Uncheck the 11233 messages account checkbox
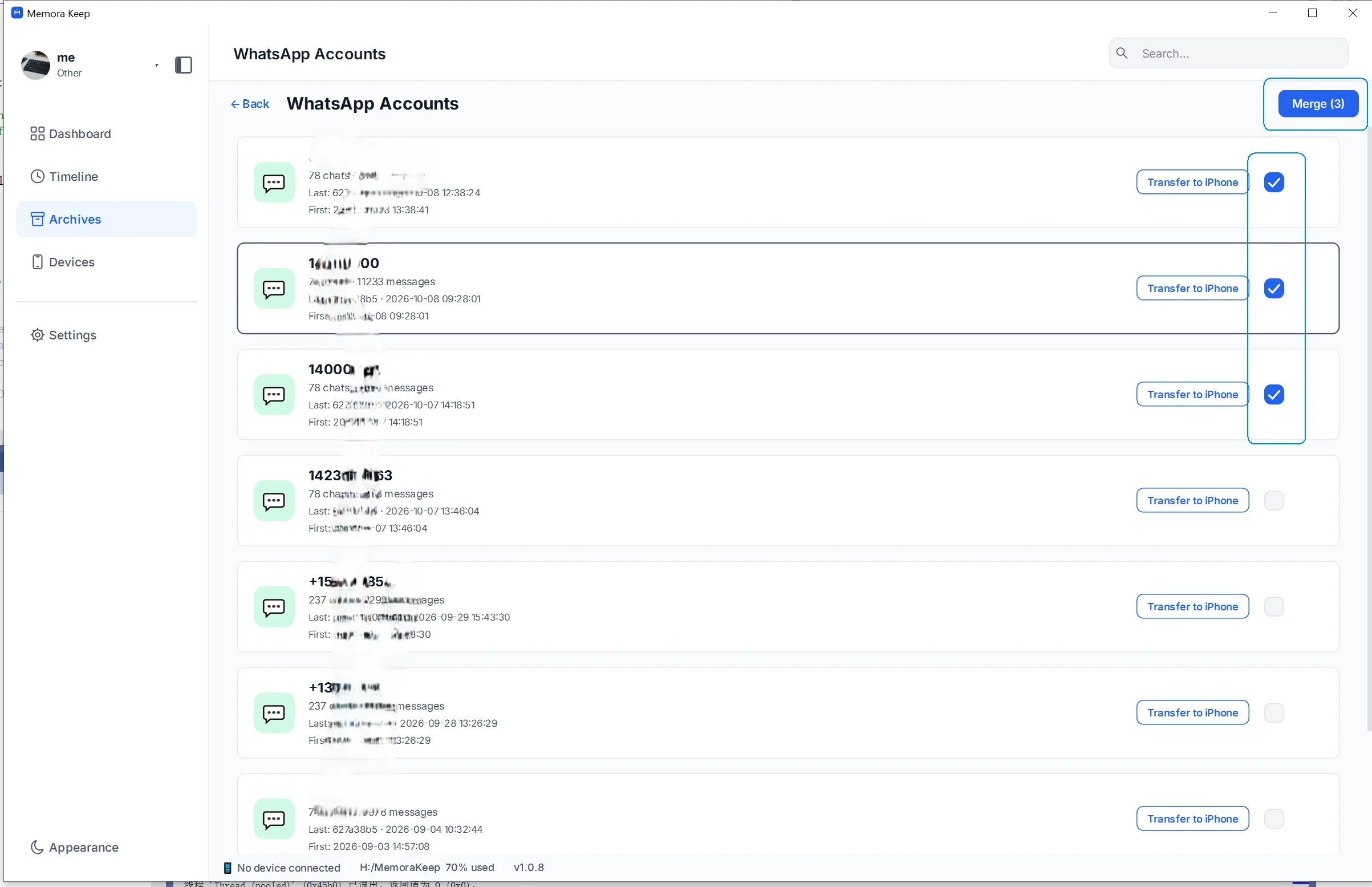The height and width of the screenshot is (887, 1372). coord(1273,289)
